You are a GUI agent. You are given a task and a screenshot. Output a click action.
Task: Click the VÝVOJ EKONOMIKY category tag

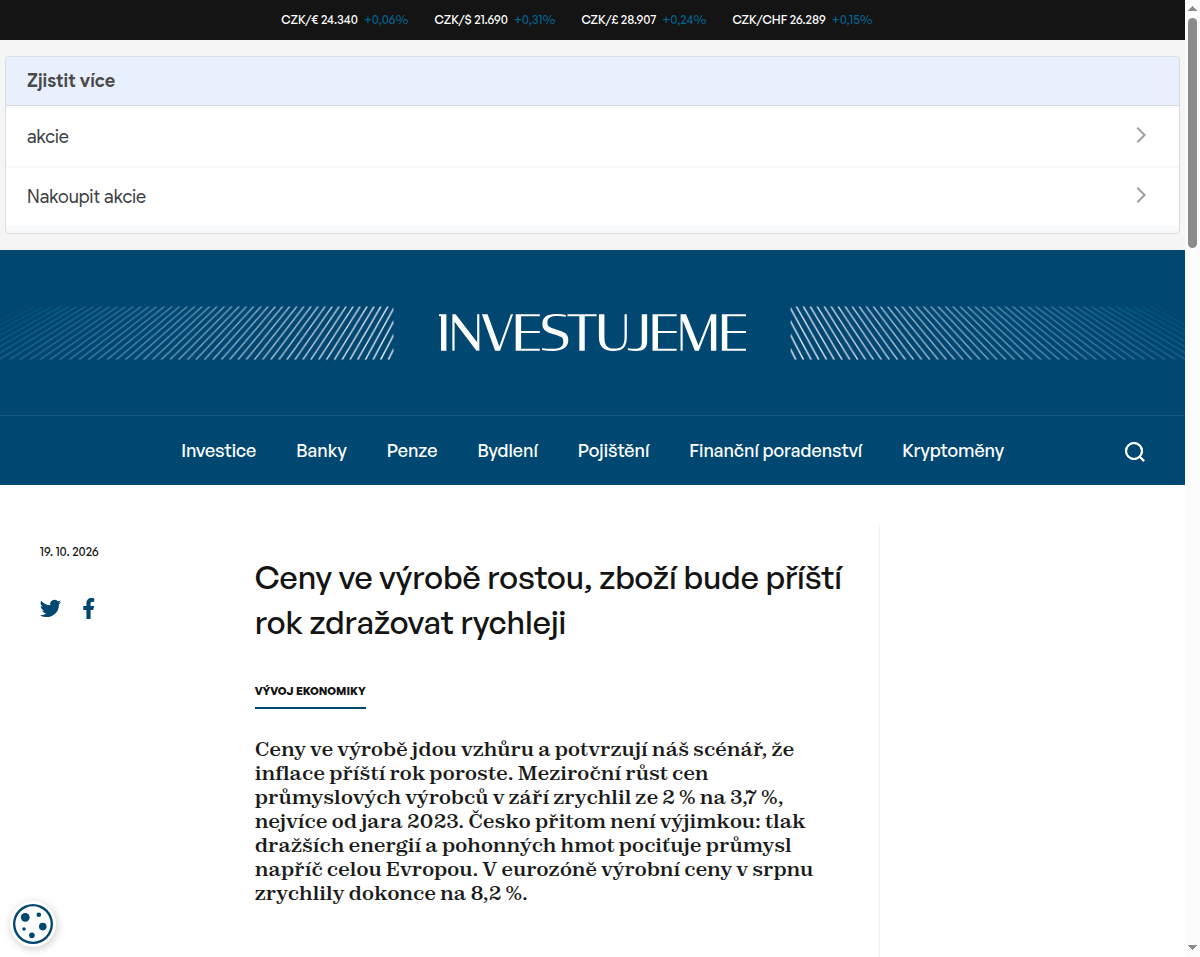point(310,691)
